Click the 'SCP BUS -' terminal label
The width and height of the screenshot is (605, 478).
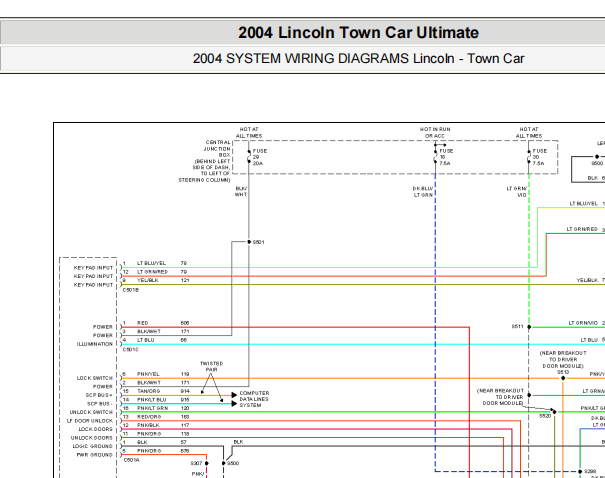[x=100, y=404]
